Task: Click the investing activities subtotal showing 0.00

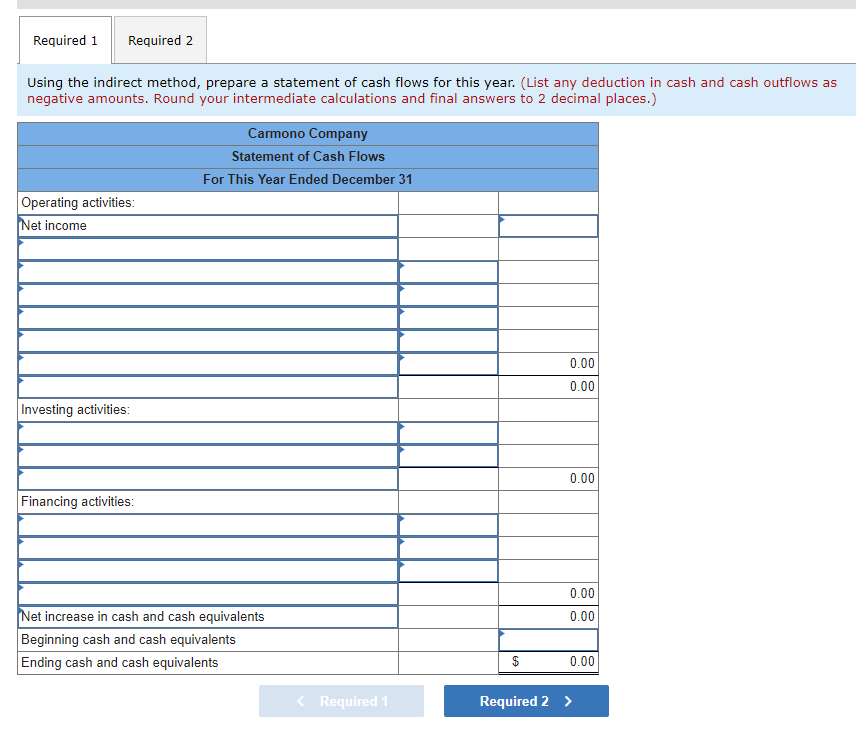Action: [x=548, y=478]
